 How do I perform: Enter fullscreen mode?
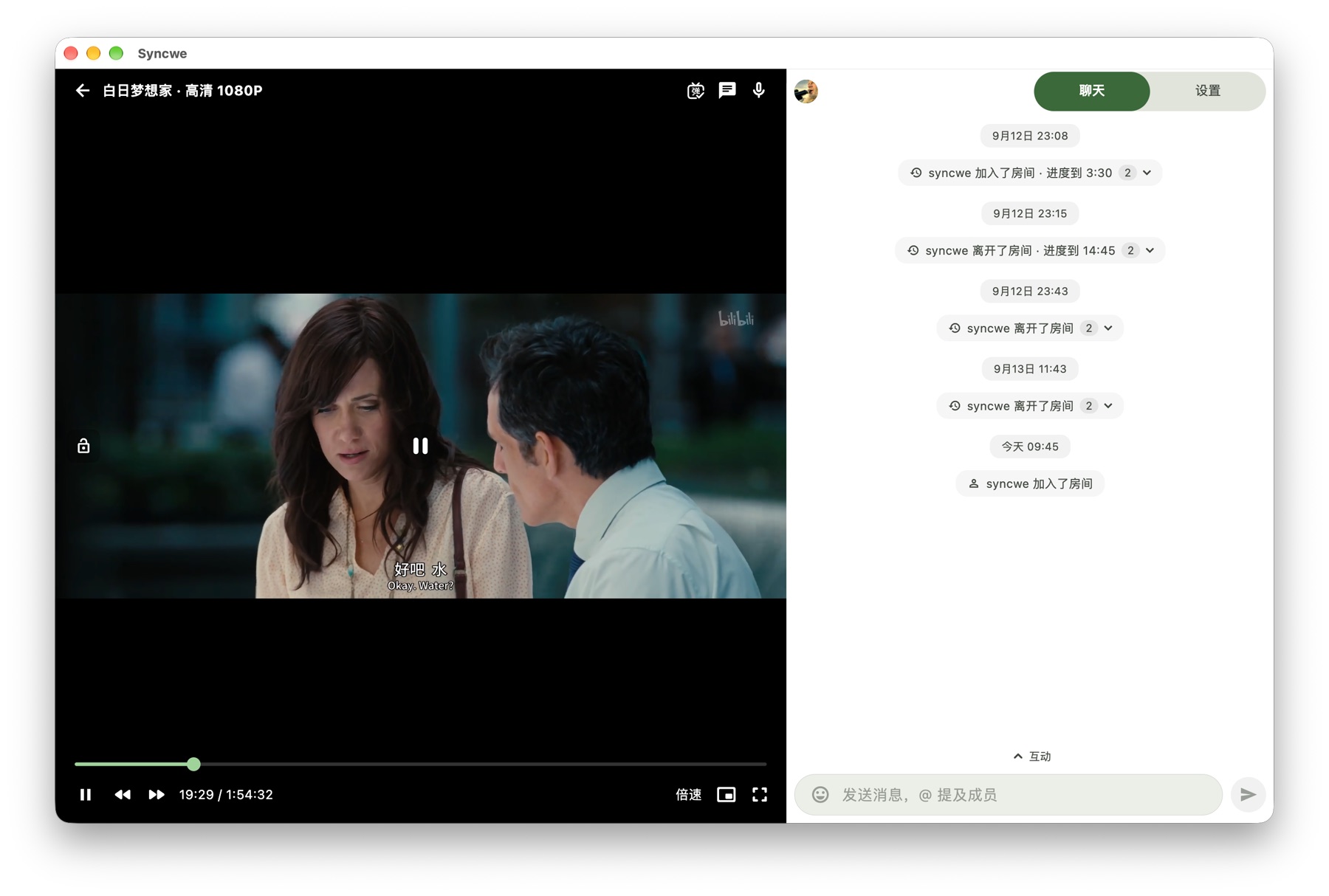point(760,794)
